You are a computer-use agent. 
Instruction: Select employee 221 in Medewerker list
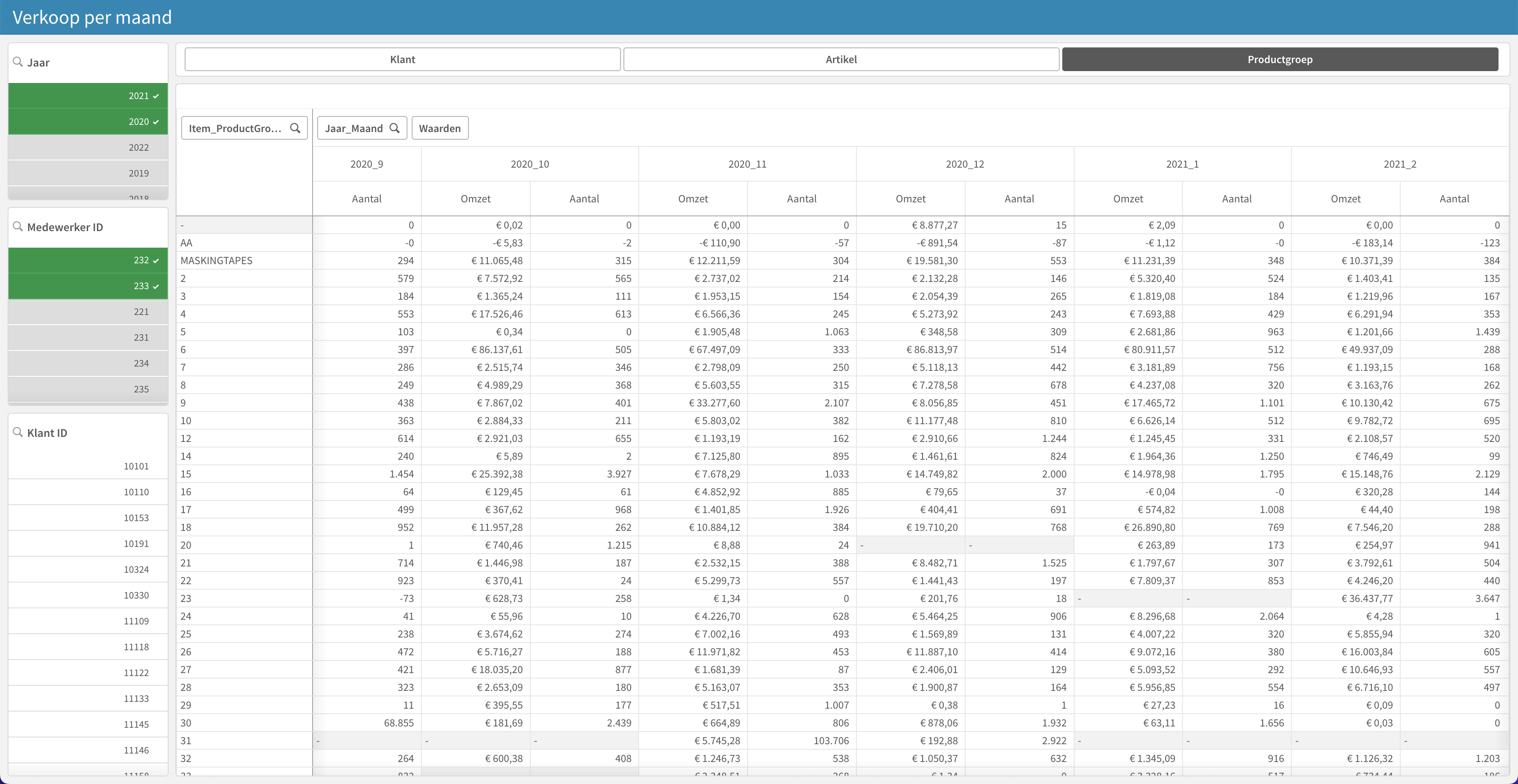coord(89,312)
